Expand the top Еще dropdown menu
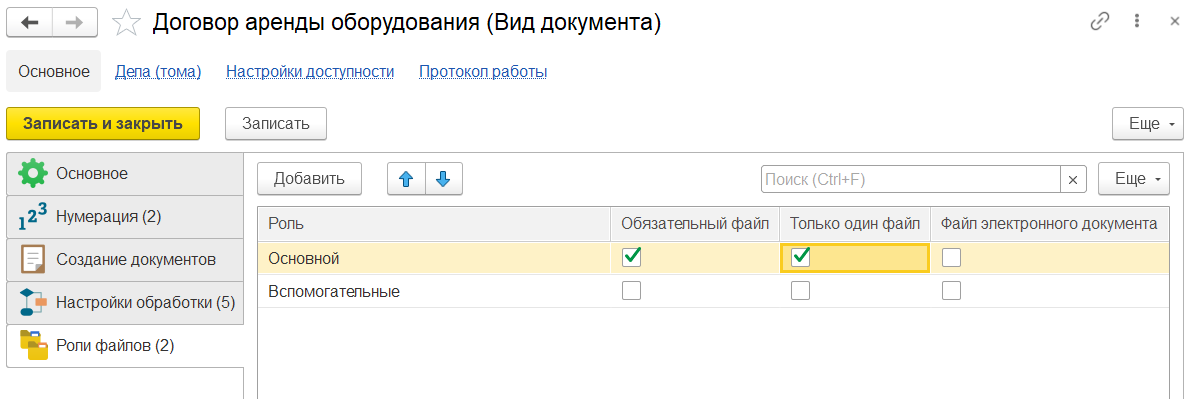Screen dimensions: 1189x399 pyautogui.click(x=1147, y=124)
